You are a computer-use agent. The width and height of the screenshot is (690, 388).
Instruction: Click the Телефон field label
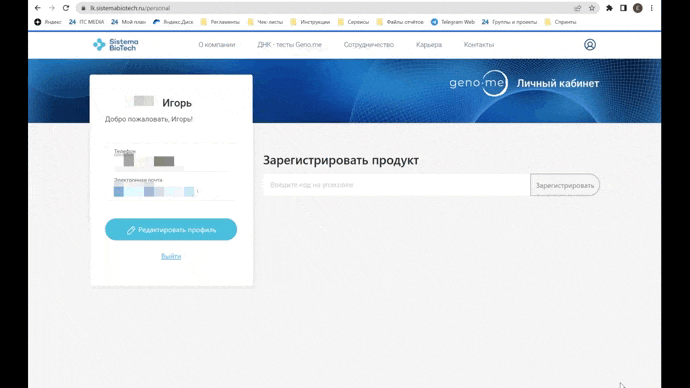[125, 151]
